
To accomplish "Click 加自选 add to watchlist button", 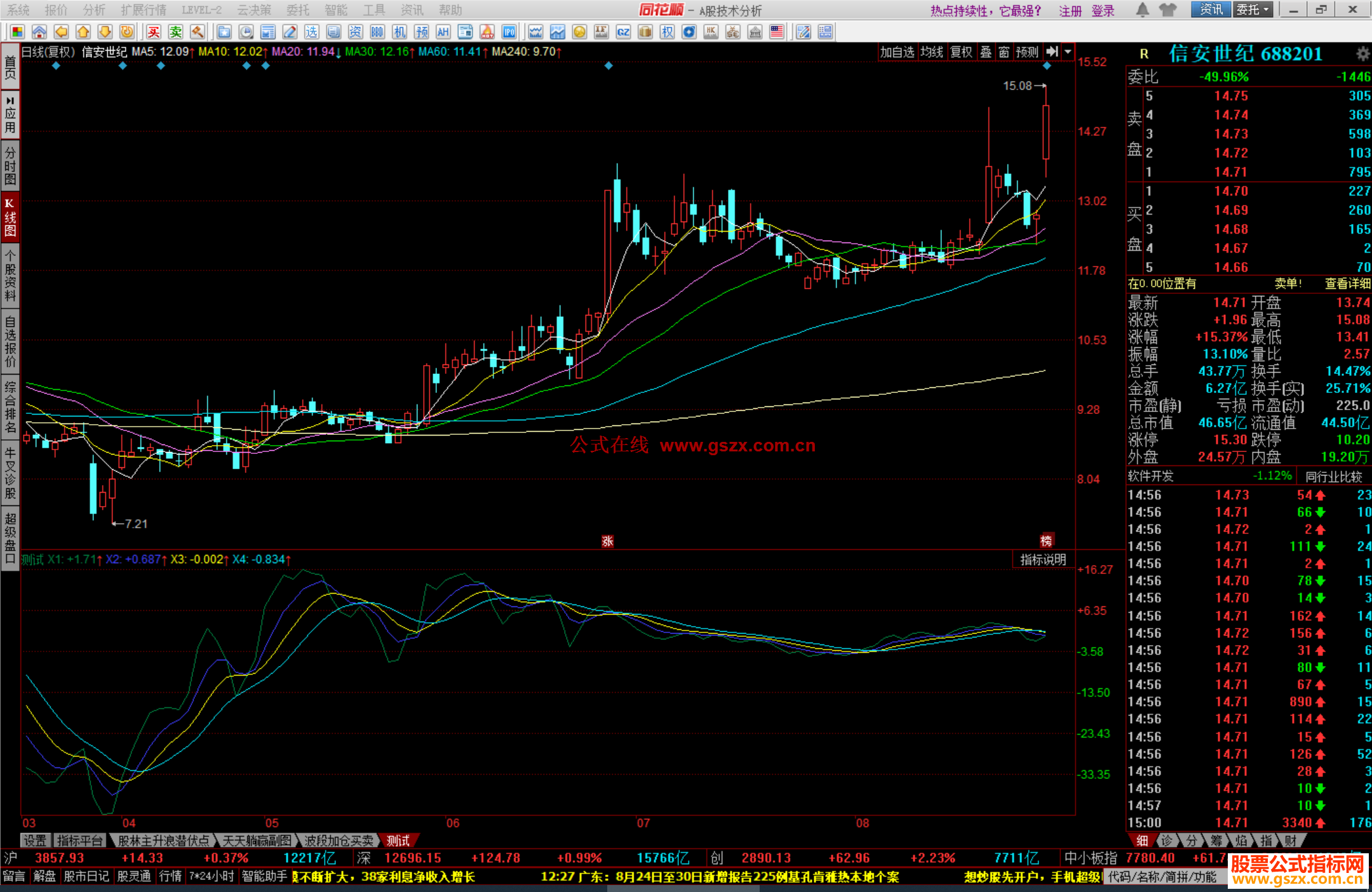I will [897, 52].
